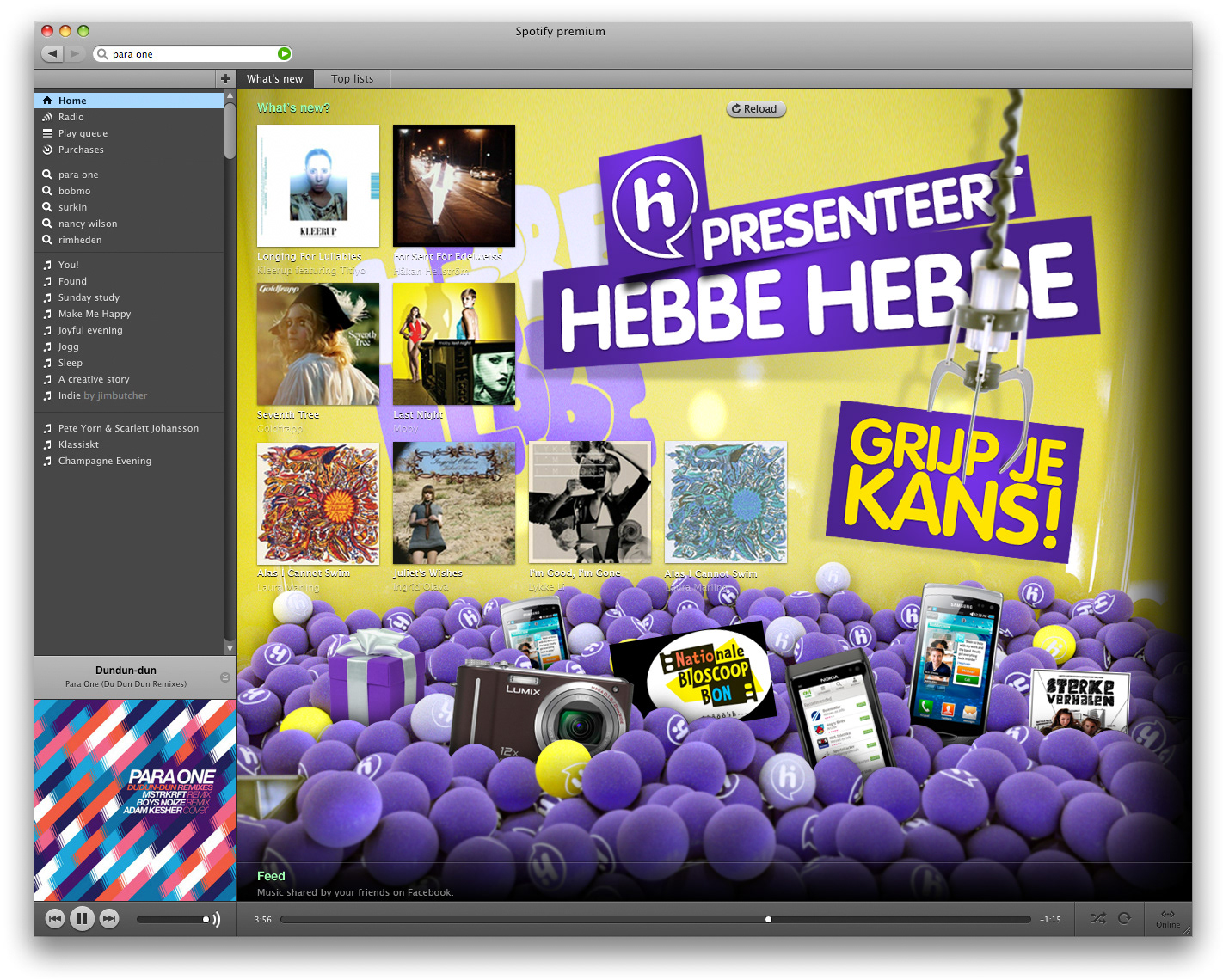Open blue 'Alas I Cannot Swim' cover
1223x980 pixels.
pos(726,503)
